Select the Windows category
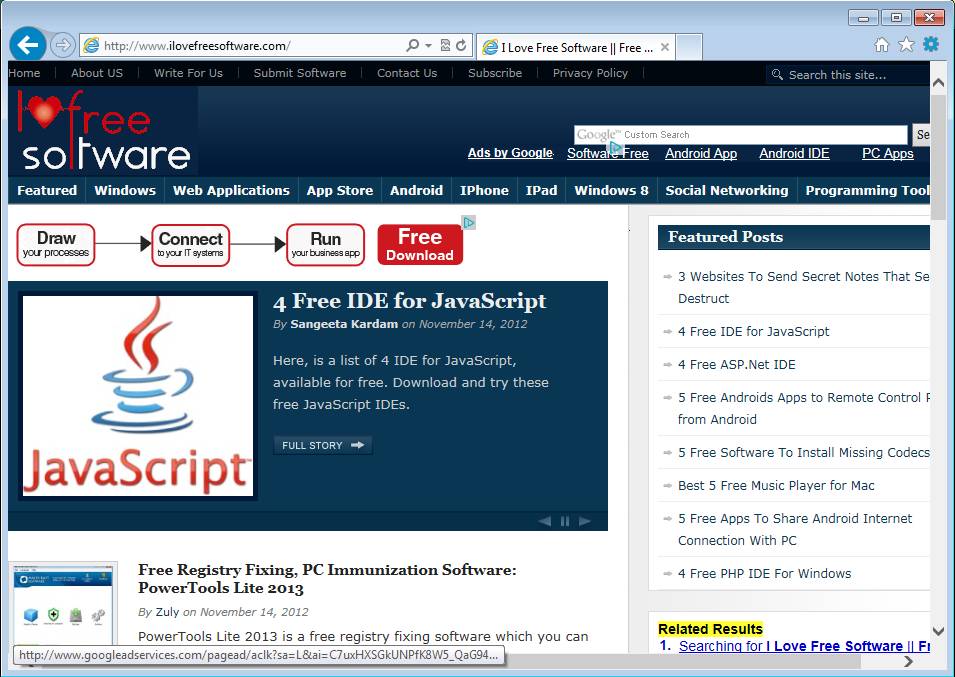955x677 pixels. tap(125, 191)
